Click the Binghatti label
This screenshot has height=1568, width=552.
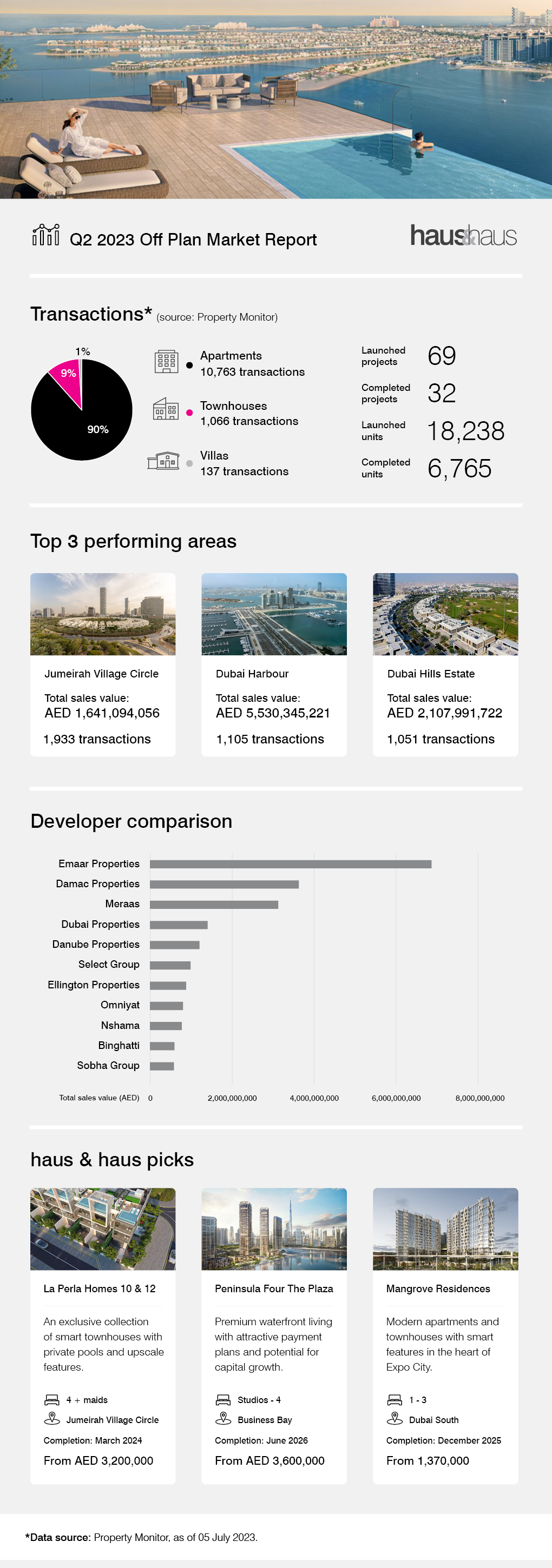119,1046
